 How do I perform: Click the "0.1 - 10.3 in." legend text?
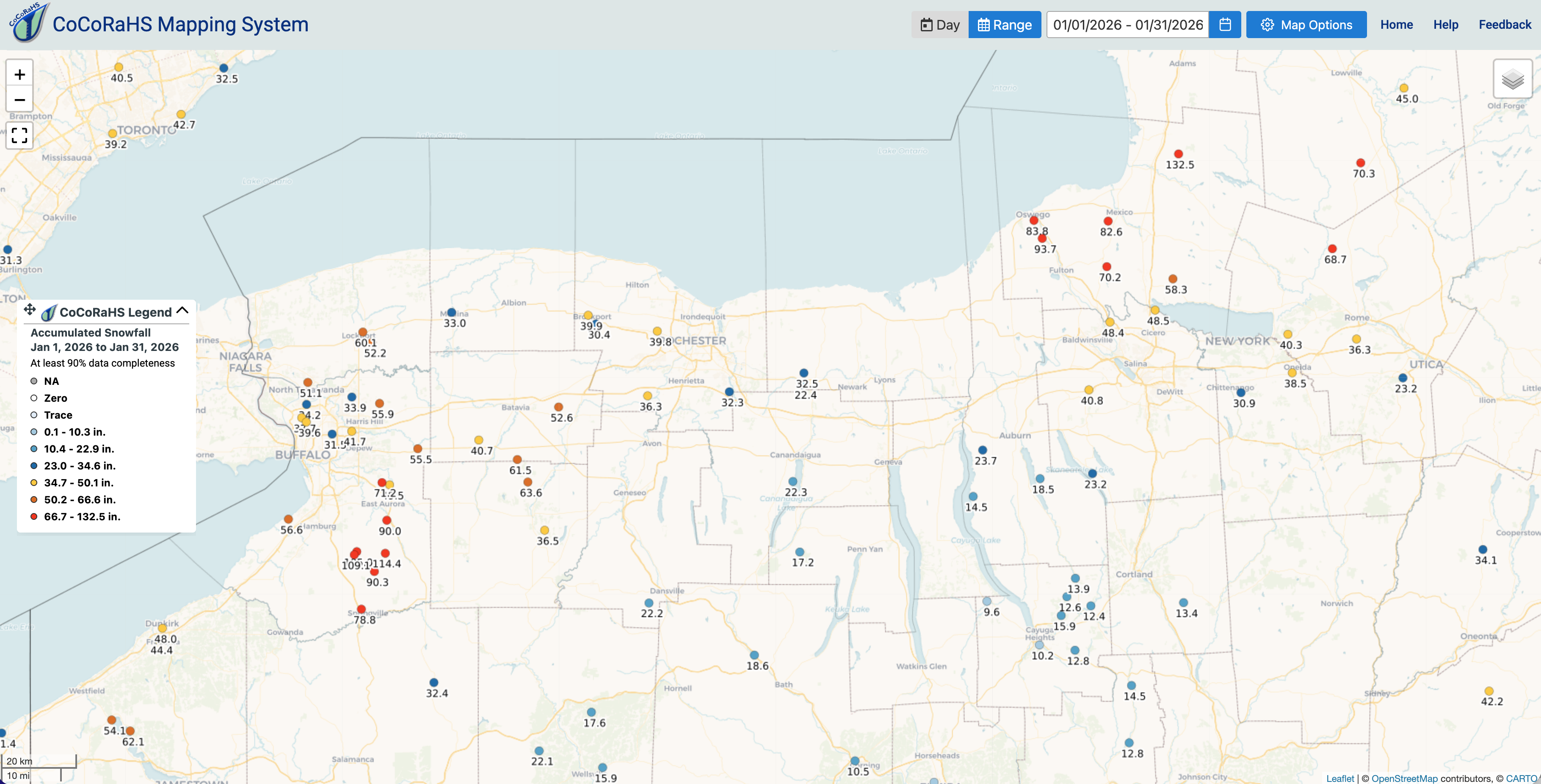point(75,432)
